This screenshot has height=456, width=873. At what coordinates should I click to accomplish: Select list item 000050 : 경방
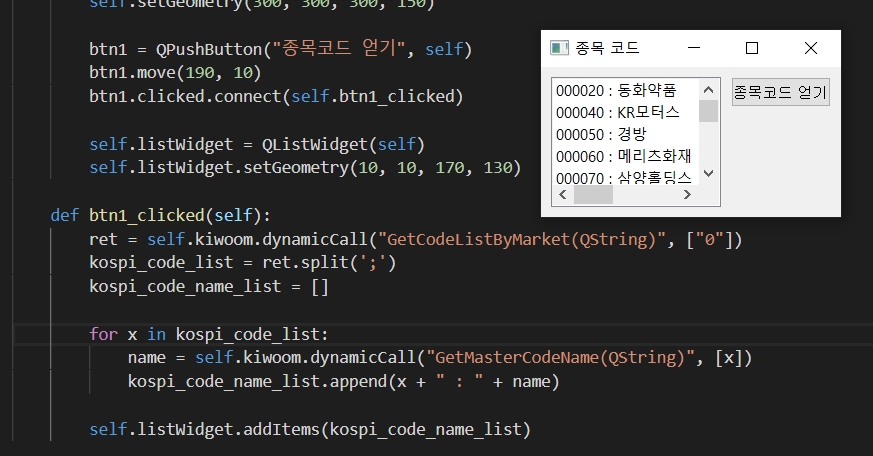tap(625, 134)
